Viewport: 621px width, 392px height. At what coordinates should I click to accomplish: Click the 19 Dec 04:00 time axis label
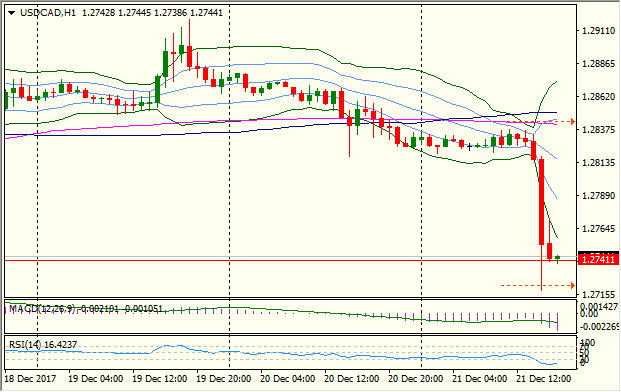[x=95, y=379]
